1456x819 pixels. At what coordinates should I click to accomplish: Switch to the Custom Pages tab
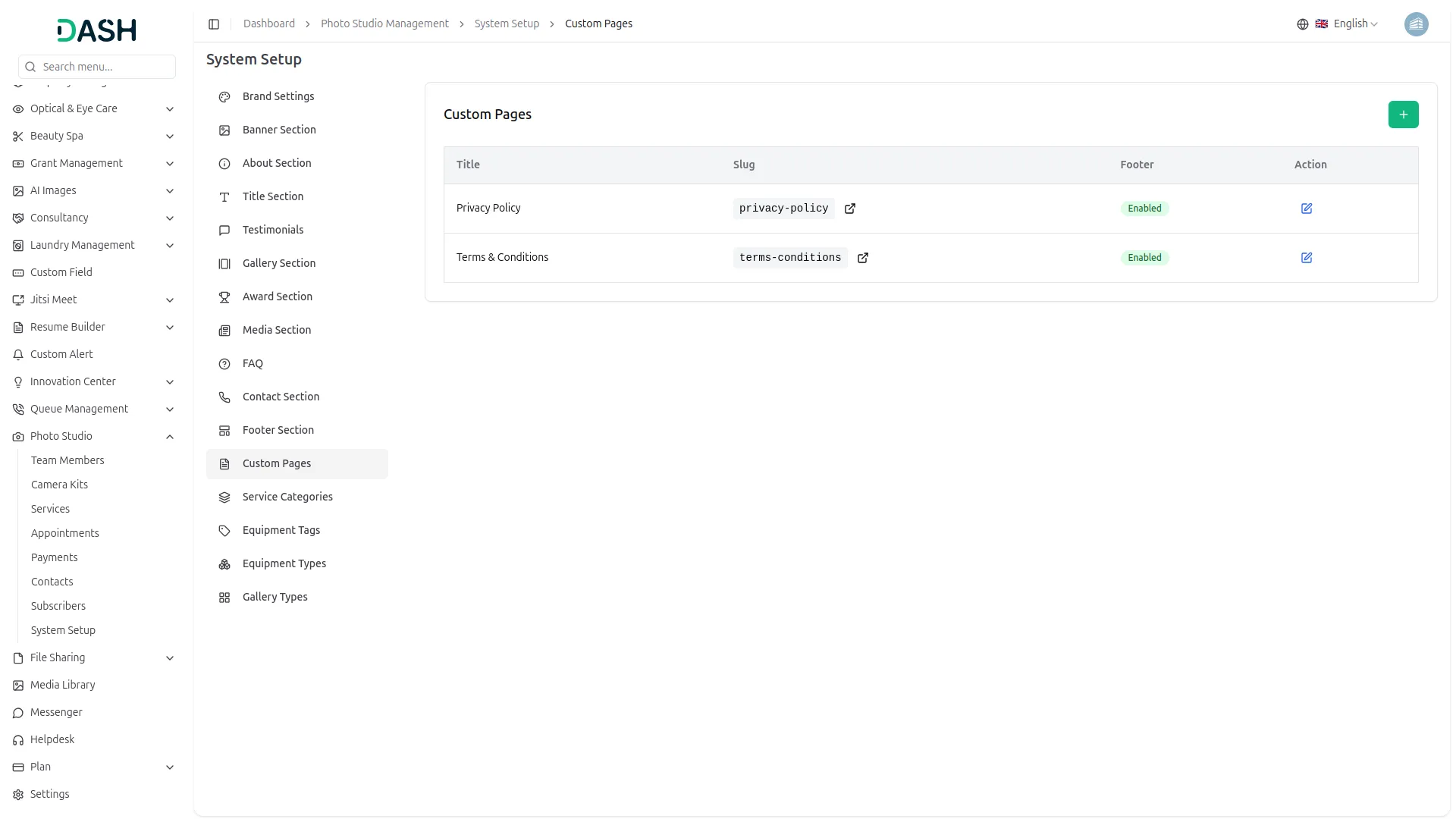pos(276,463)
